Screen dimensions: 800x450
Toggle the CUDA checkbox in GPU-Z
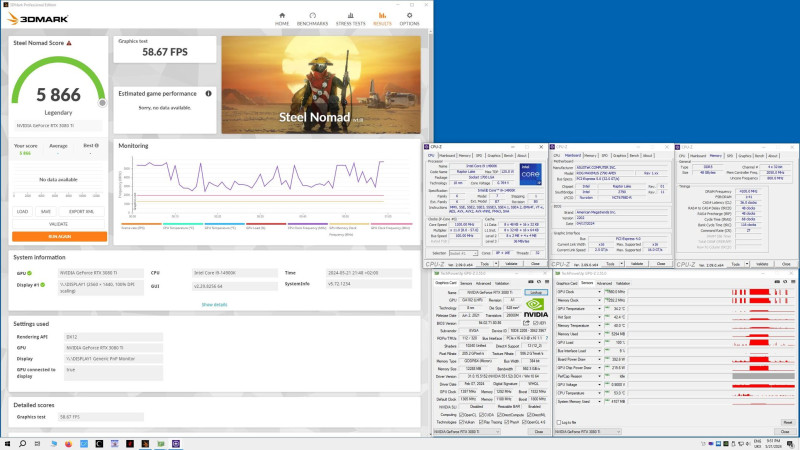[481, 415]
